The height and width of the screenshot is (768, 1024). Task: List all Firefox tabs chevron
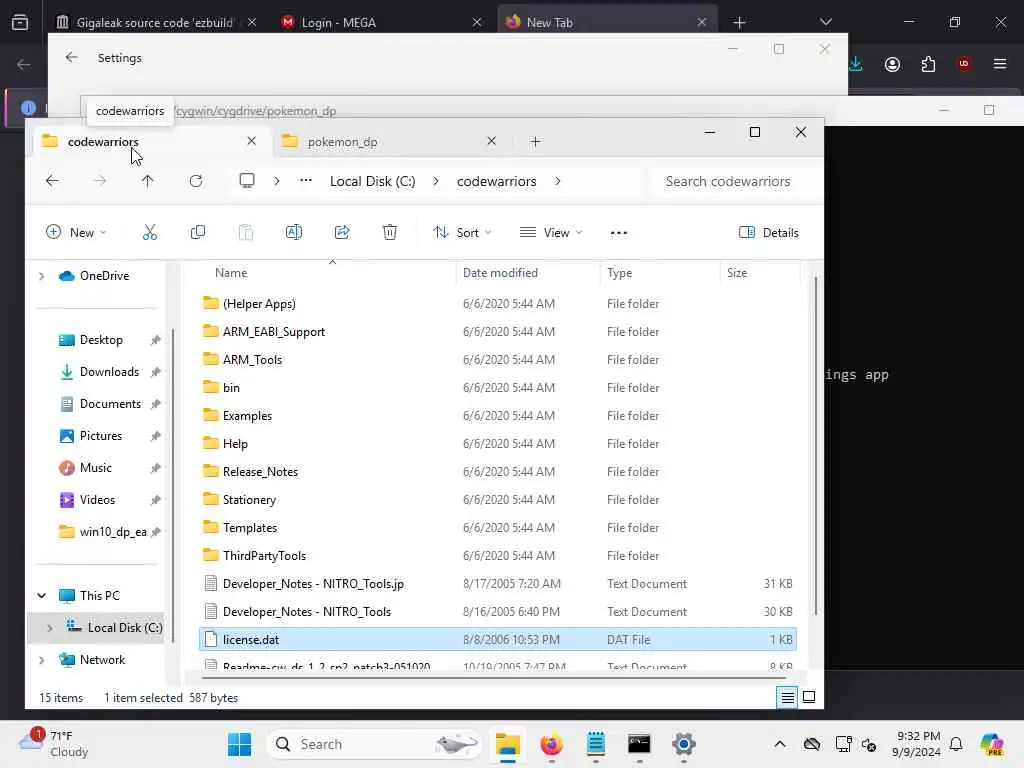pyautogui.click(x=825, y=22)
